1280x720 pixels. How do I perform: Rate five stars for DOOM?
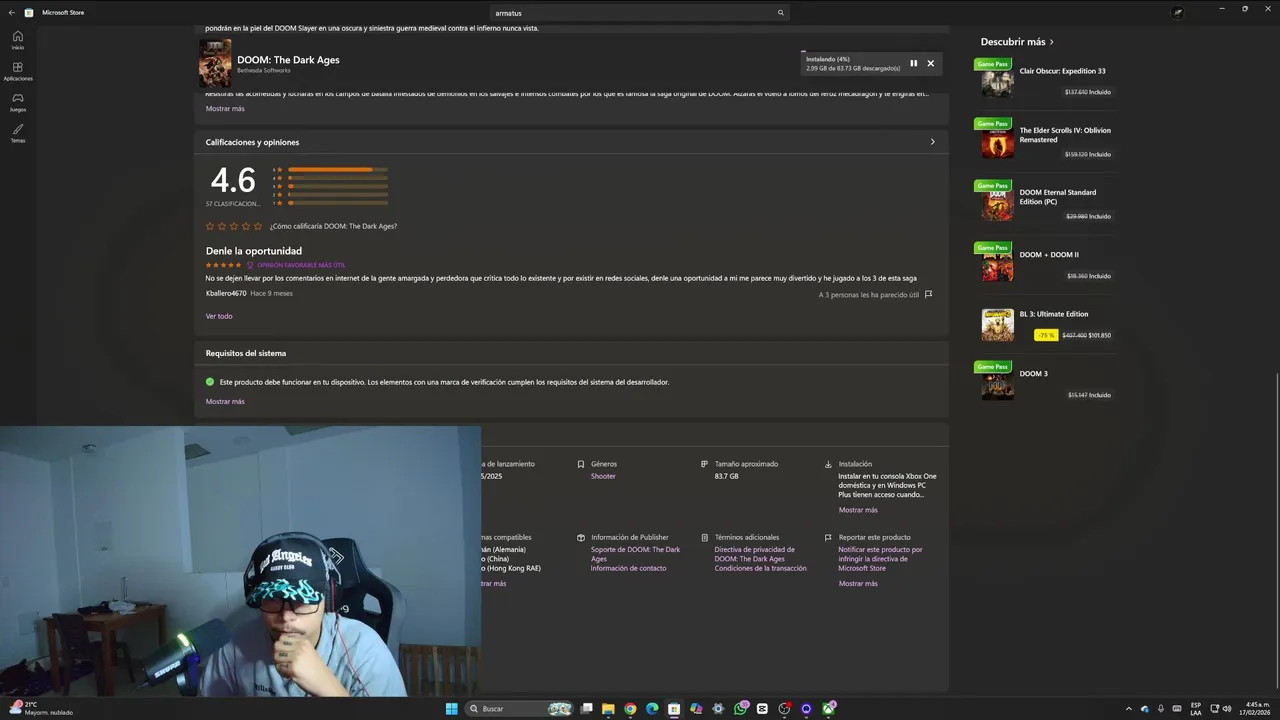258,226
